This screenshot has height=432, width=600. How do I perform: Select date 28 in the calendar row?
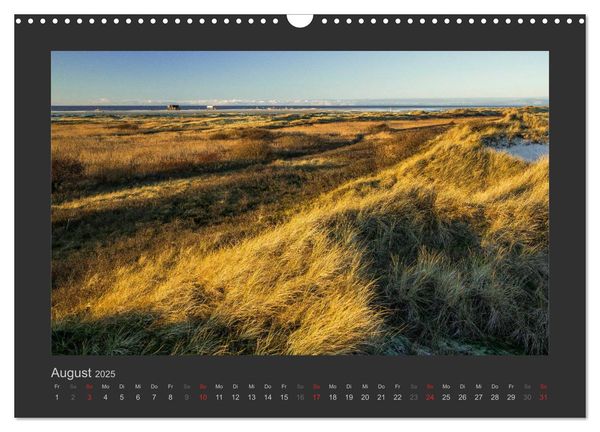click(495, 397)
